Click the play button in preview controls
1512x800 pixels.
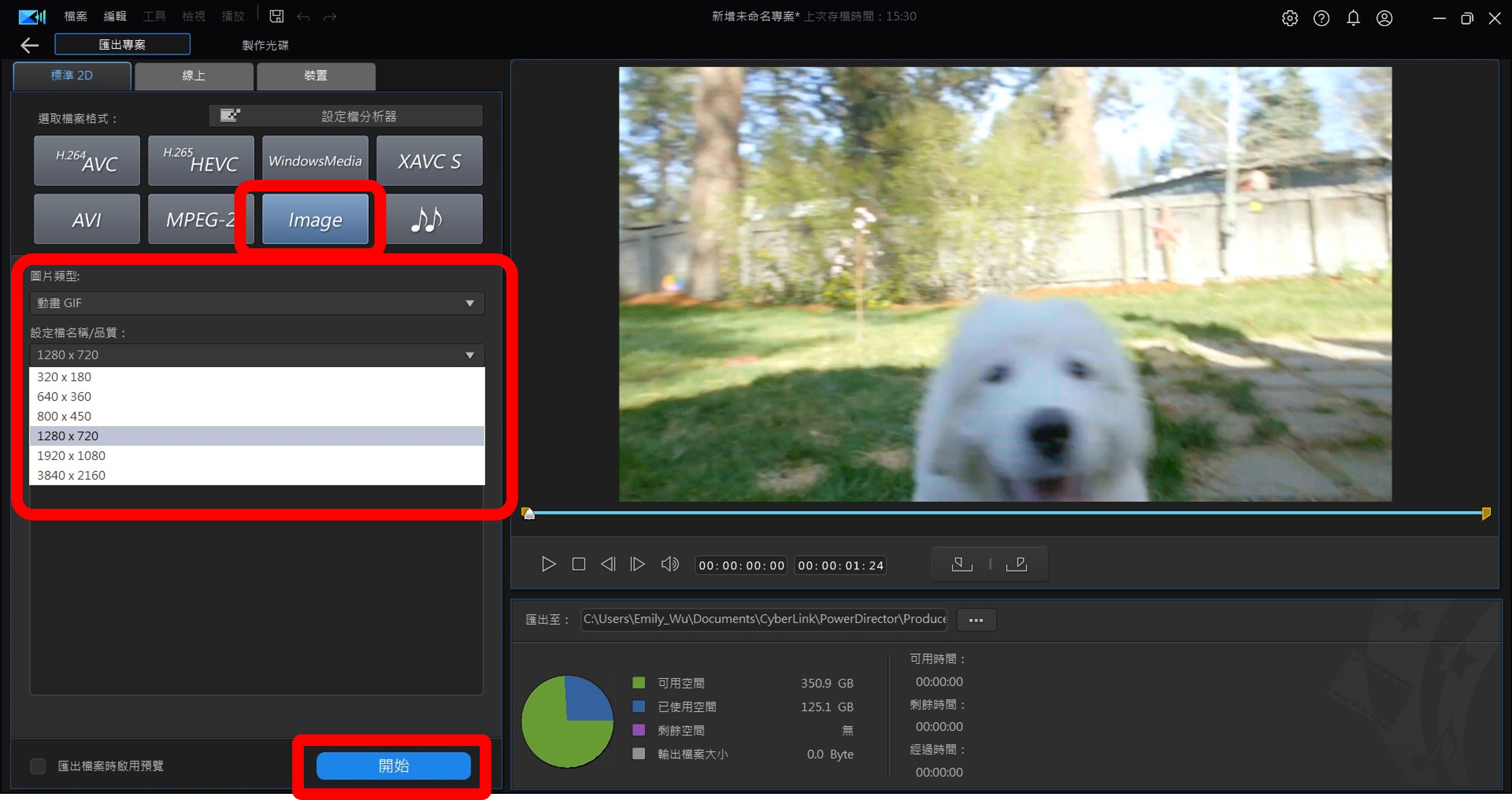(x=548, y=565)
